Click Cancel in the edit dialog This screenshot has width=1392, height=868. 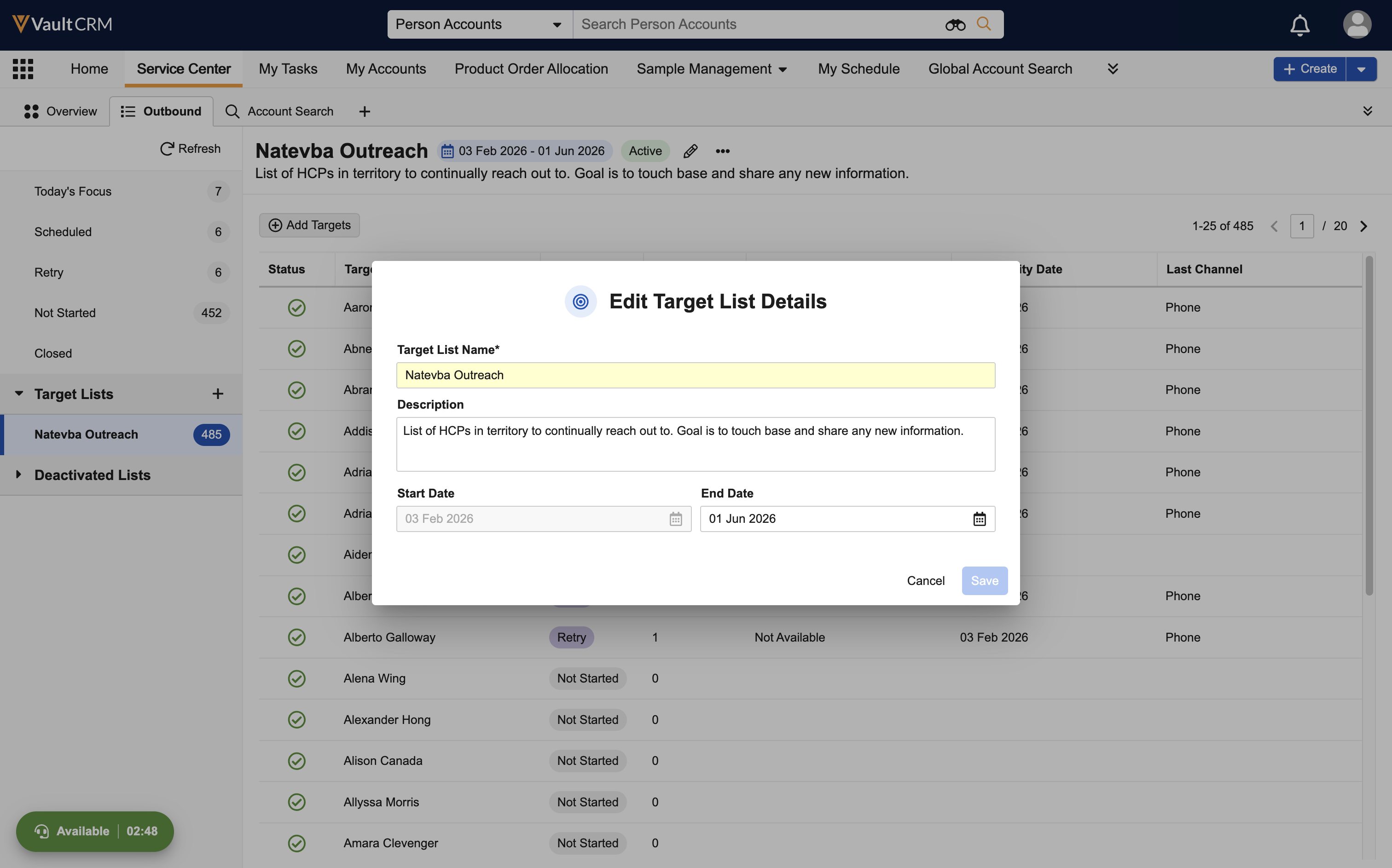click(x=925, y=581)
